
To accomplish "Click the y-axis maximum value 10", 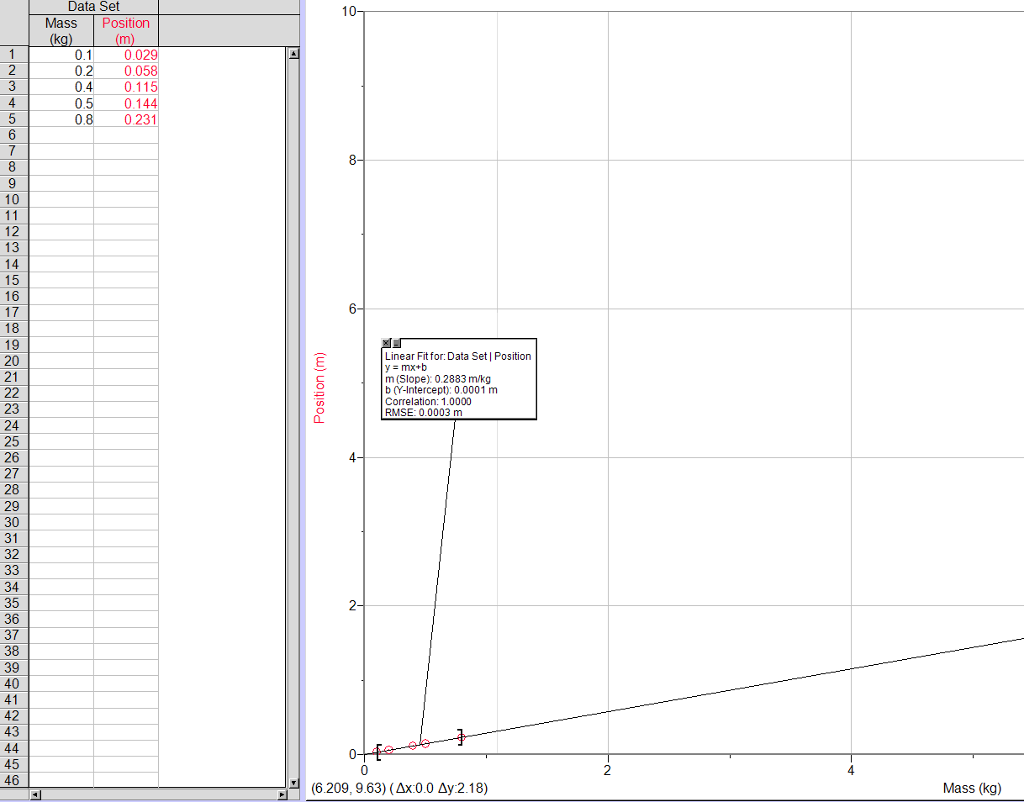I will click(349, 11).
